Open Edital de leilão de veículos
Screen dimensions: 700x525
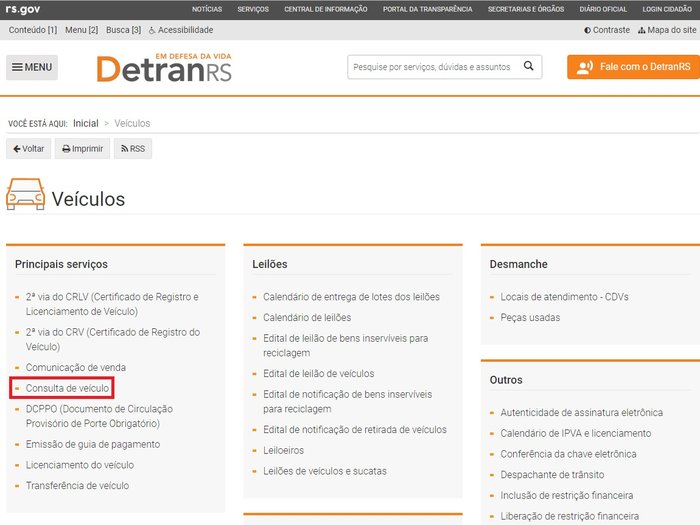click(x=319, y=374)
